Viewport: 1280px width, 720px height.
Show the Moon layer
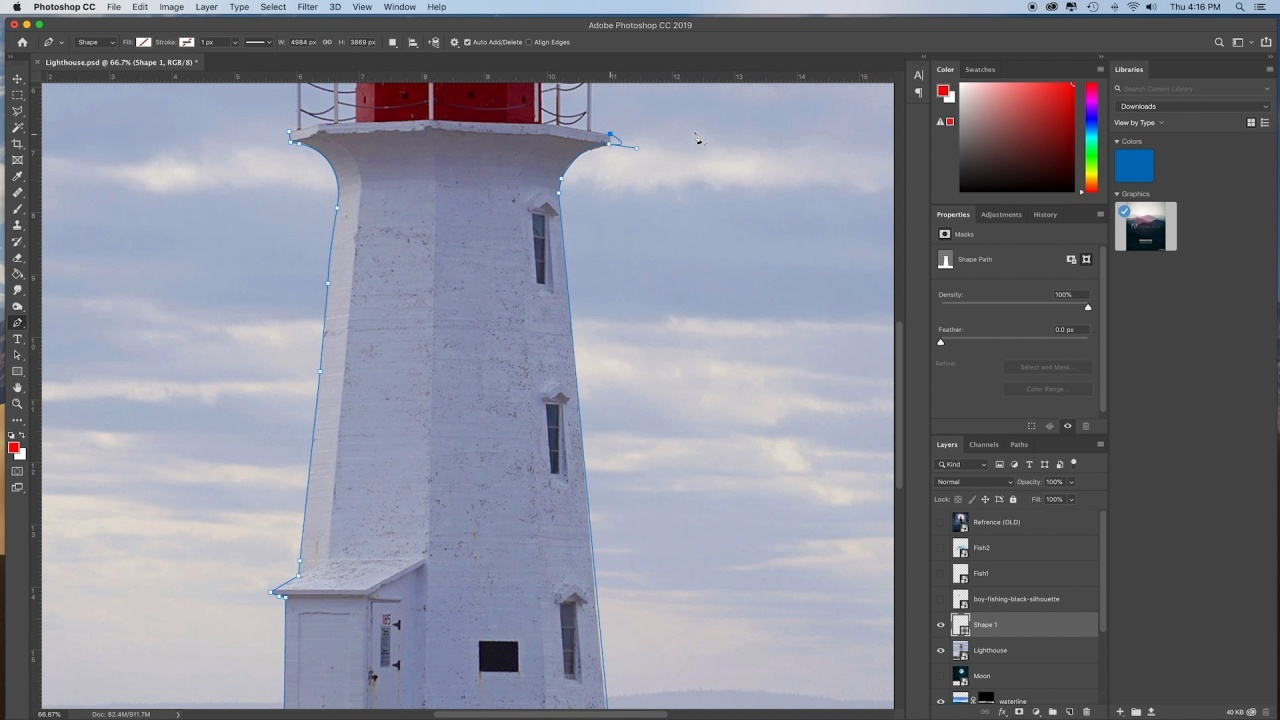pos(940,676)
